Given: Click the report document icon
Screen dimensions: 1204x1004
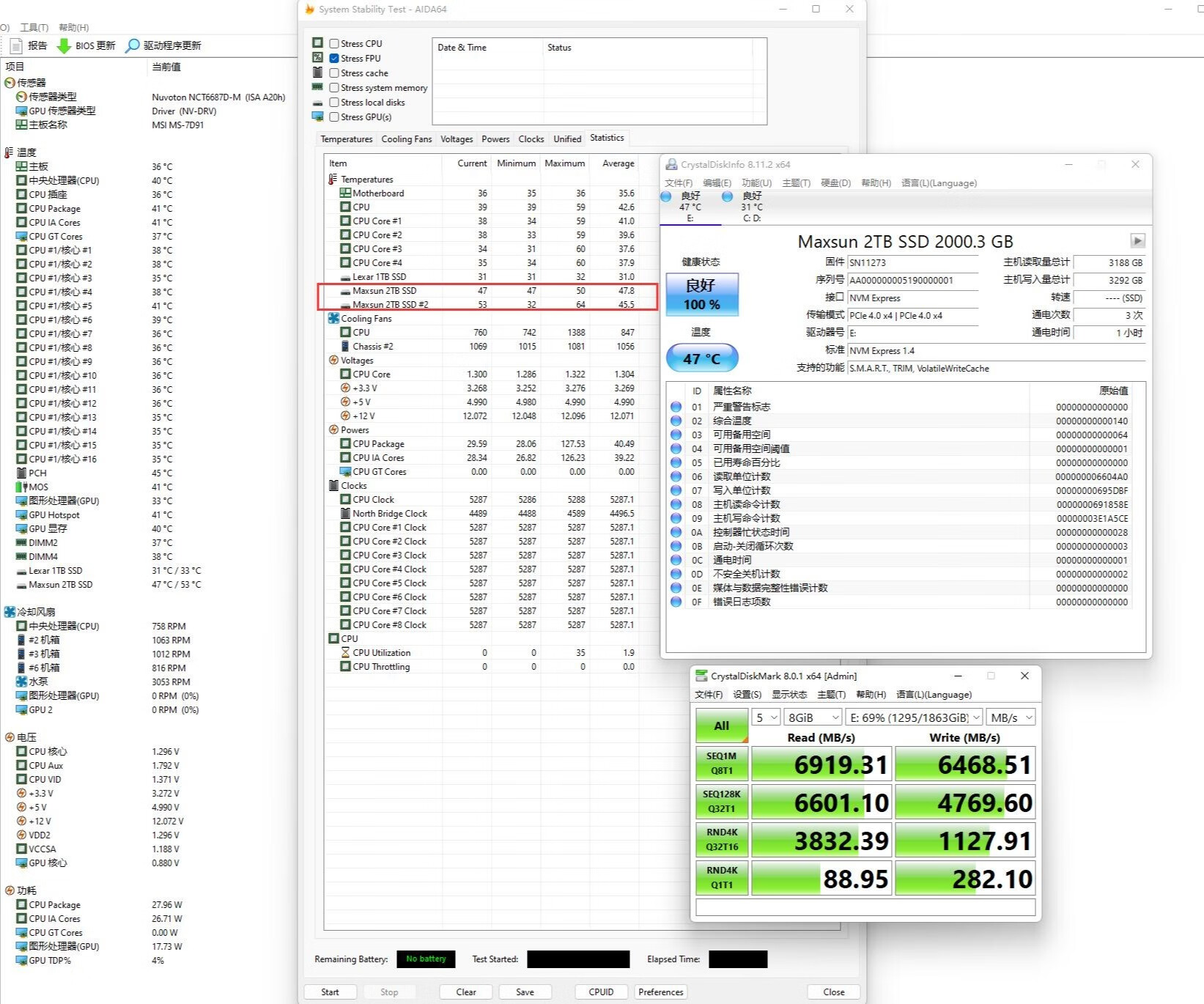Looking at the screenshot, I should point(16,45).
